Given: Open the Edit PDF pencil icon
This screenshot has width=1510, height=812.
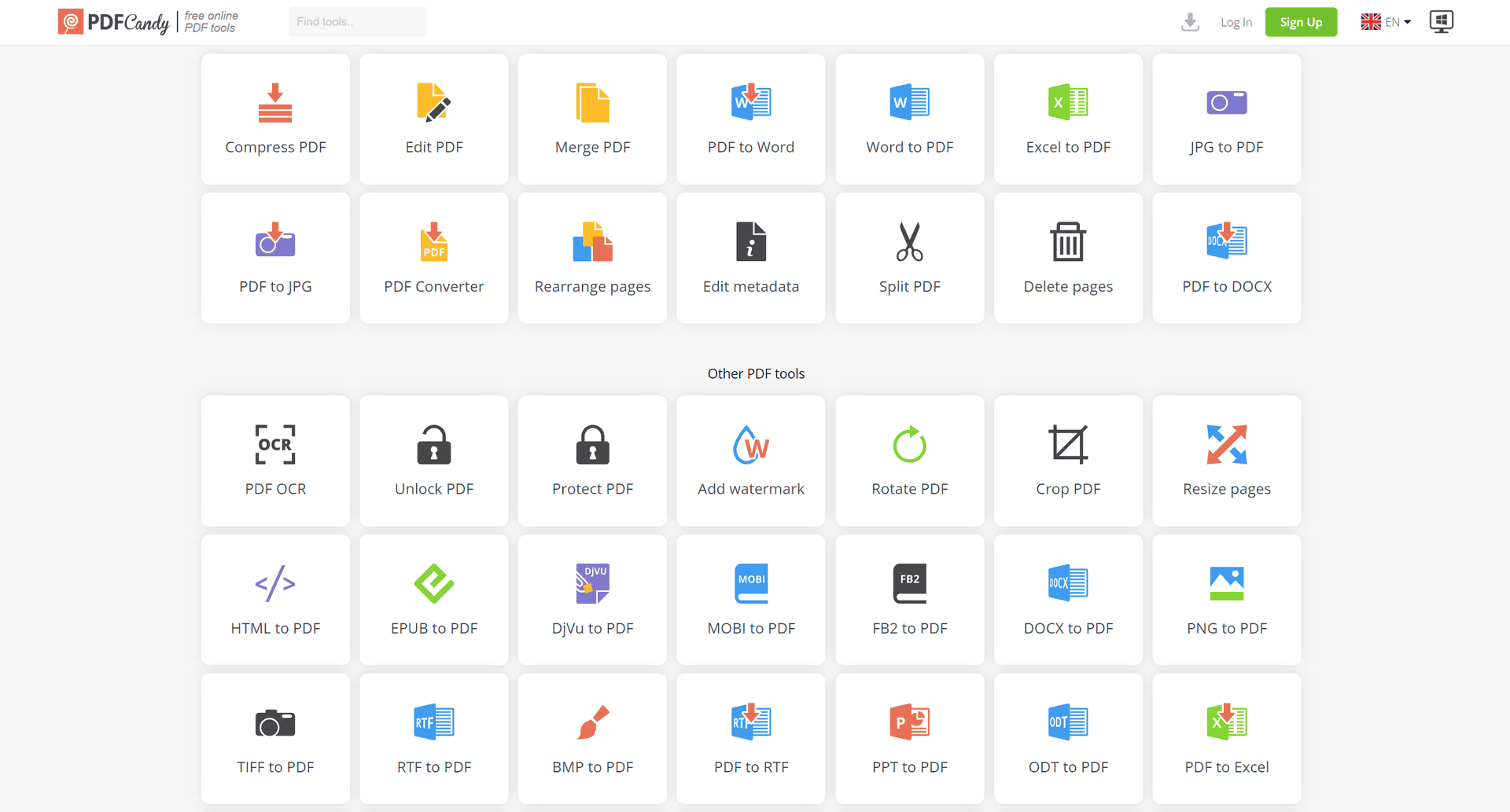Looking at the screenshot, I should coord(434,103).
